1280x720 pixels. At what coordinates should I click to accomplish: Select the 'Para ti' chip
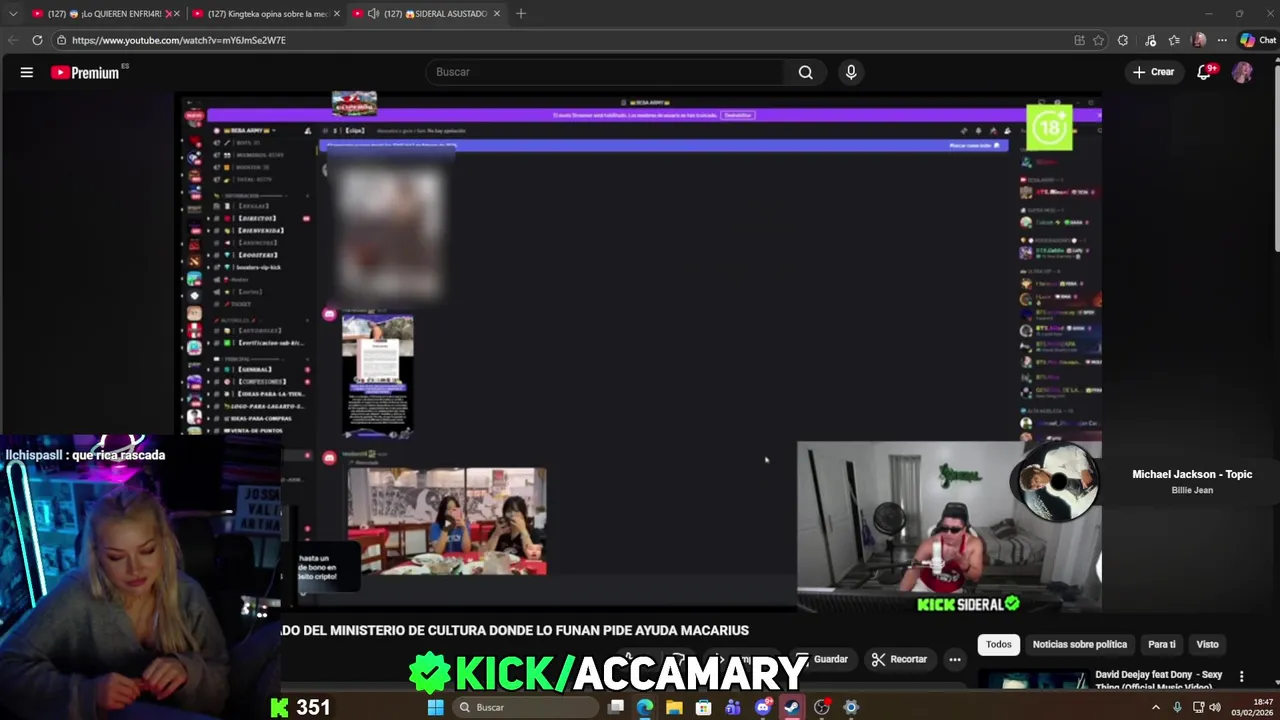pyautogui.click(x=1161, y=644)
